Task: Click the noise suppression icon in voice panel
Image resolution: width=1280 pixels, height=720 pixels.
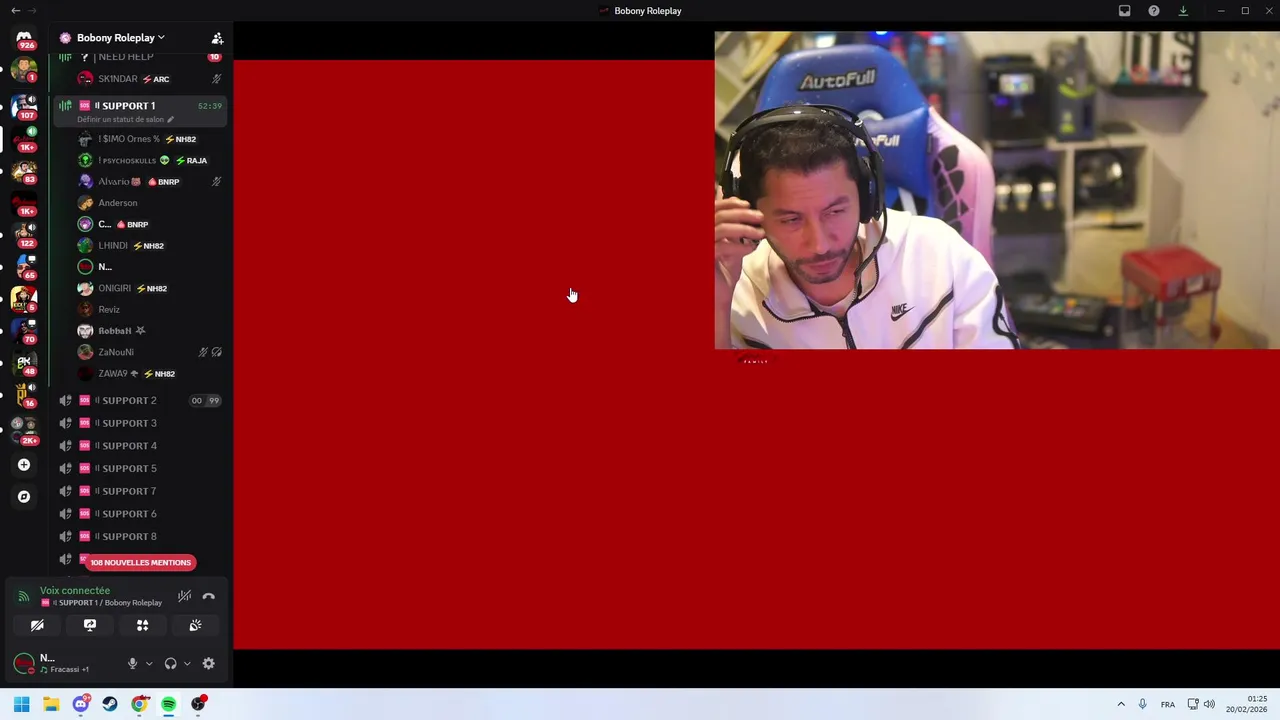Action: (x=185, y=596)
